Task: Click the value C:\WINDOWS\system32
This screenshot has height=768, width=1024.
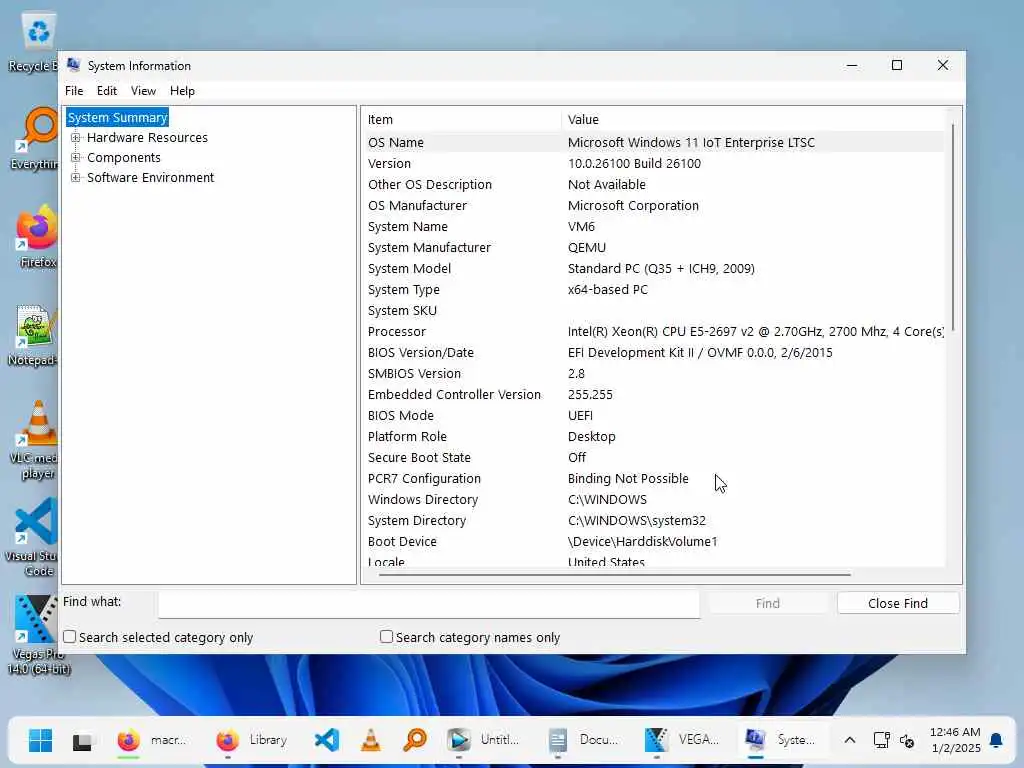Action: tap(637, 520)
